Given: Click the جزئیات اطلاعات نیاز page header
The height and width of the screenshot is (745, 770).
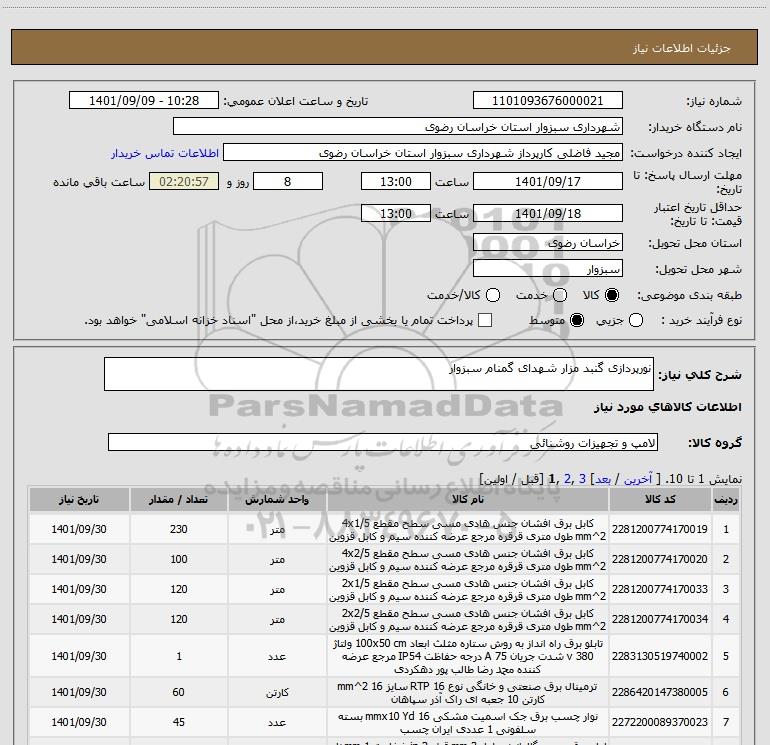Looking at the screenshot, I should pos(682,48).
